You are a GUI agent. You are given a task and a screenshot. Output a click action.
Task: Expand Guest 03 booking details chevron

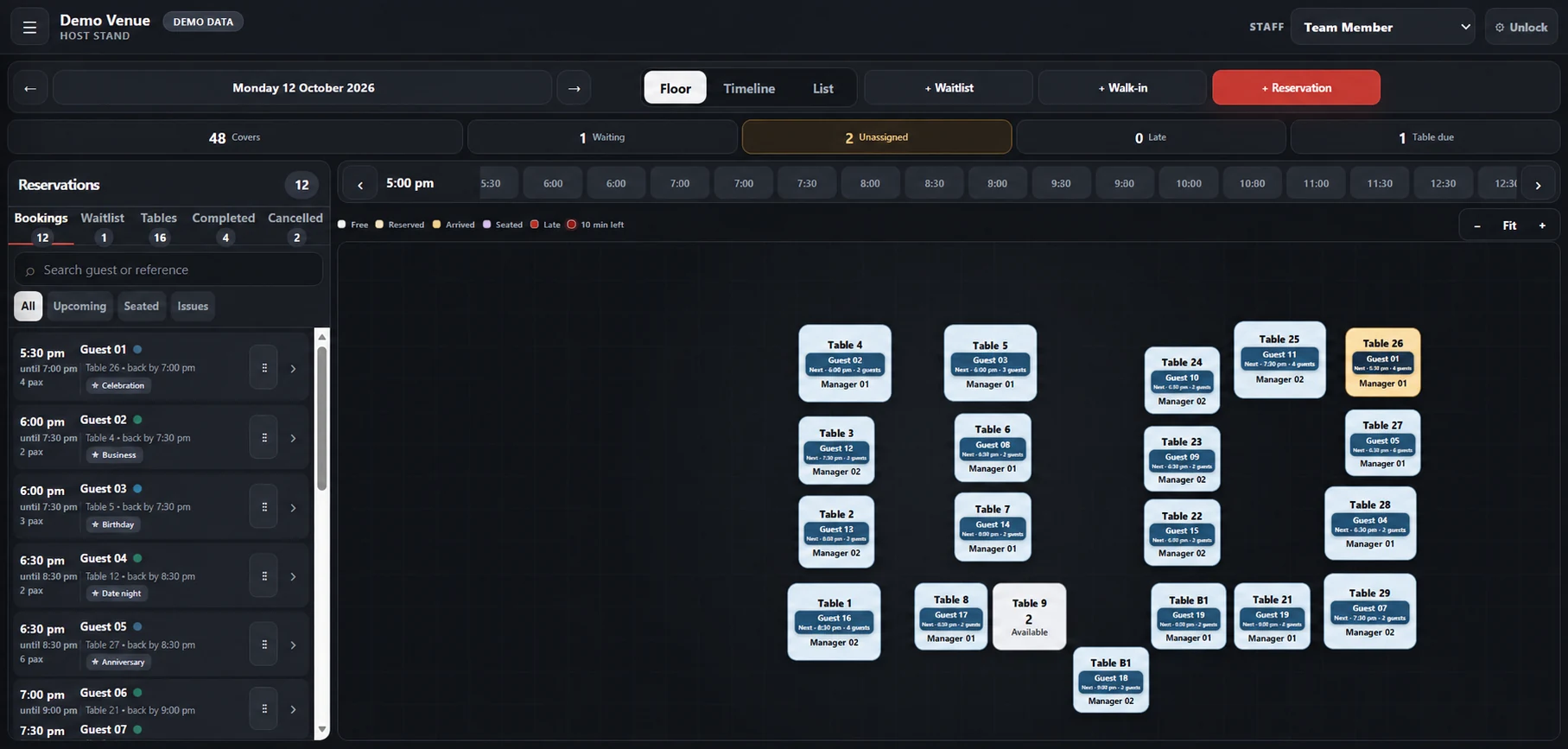tap(293, 507)
